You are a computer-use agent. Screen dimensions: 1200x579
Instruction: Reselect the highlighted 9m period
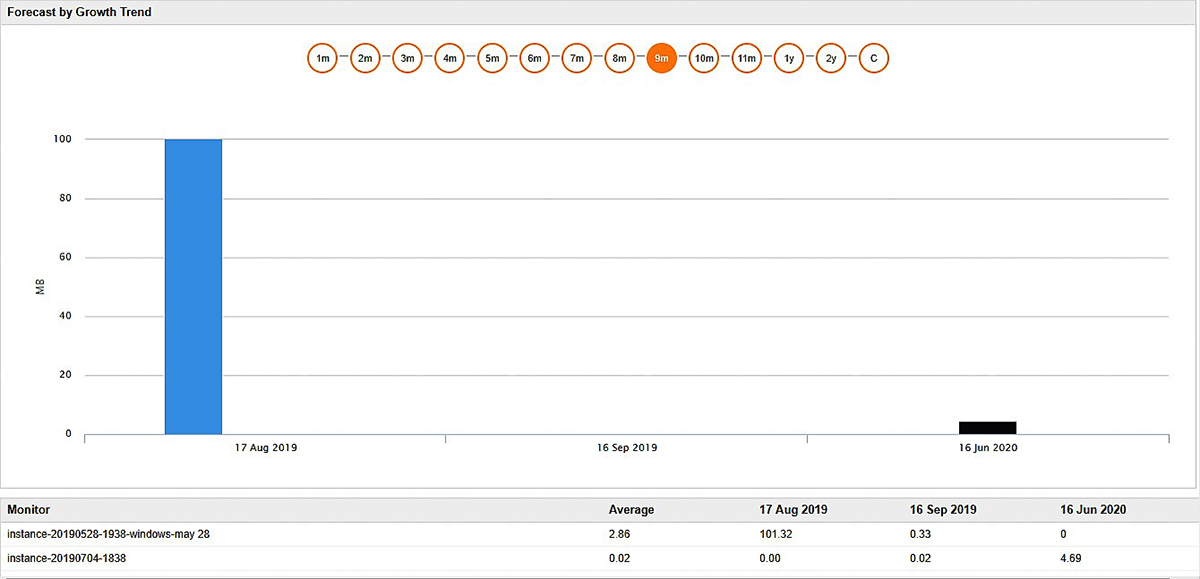click(x=662, y=58)
